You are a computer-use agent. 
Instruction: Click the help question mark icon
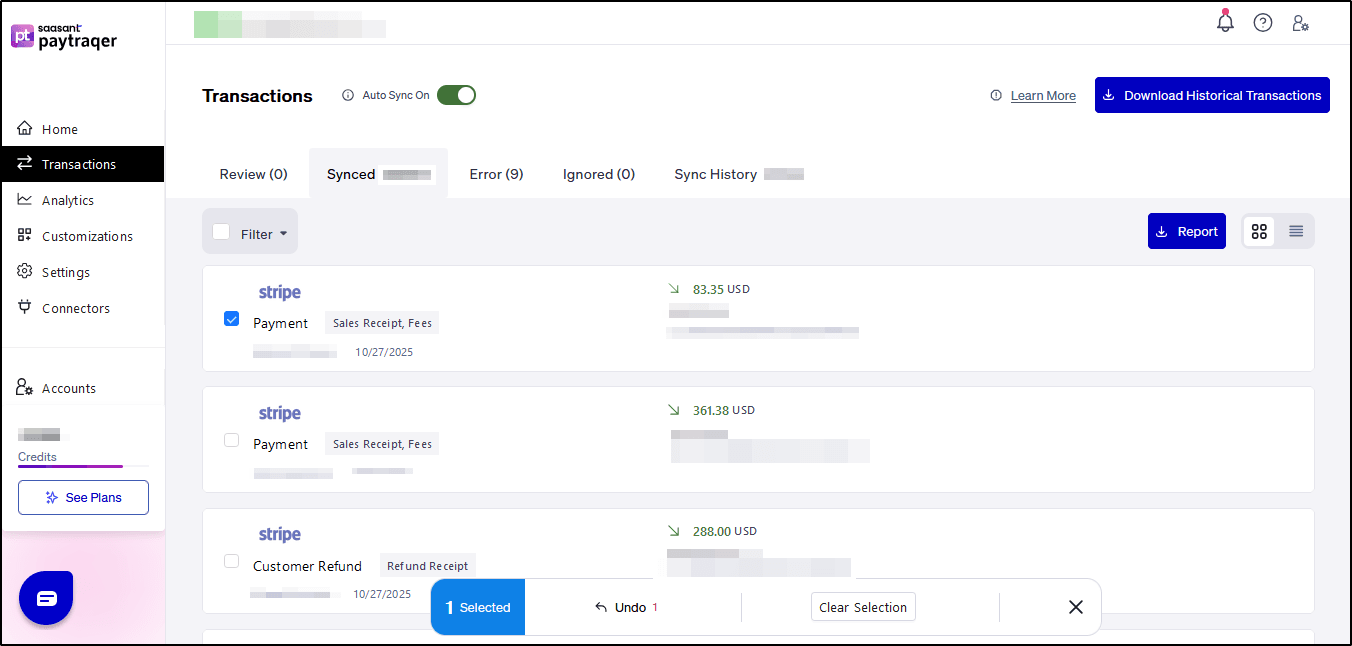(1263, 22)
